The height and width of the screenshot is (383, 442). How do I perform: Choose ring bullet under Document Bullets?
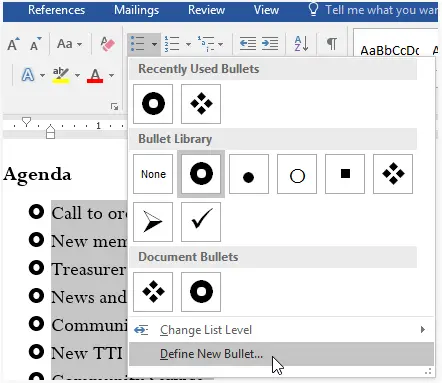(201, 292)
